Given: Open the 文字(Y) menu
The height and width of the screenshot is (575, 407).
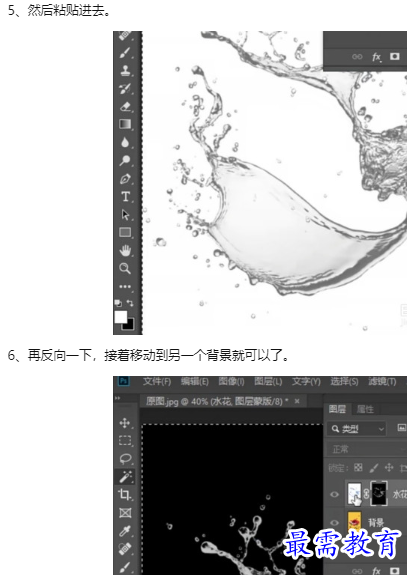Looking at the screenshot, I should click(x=306, y=382).
